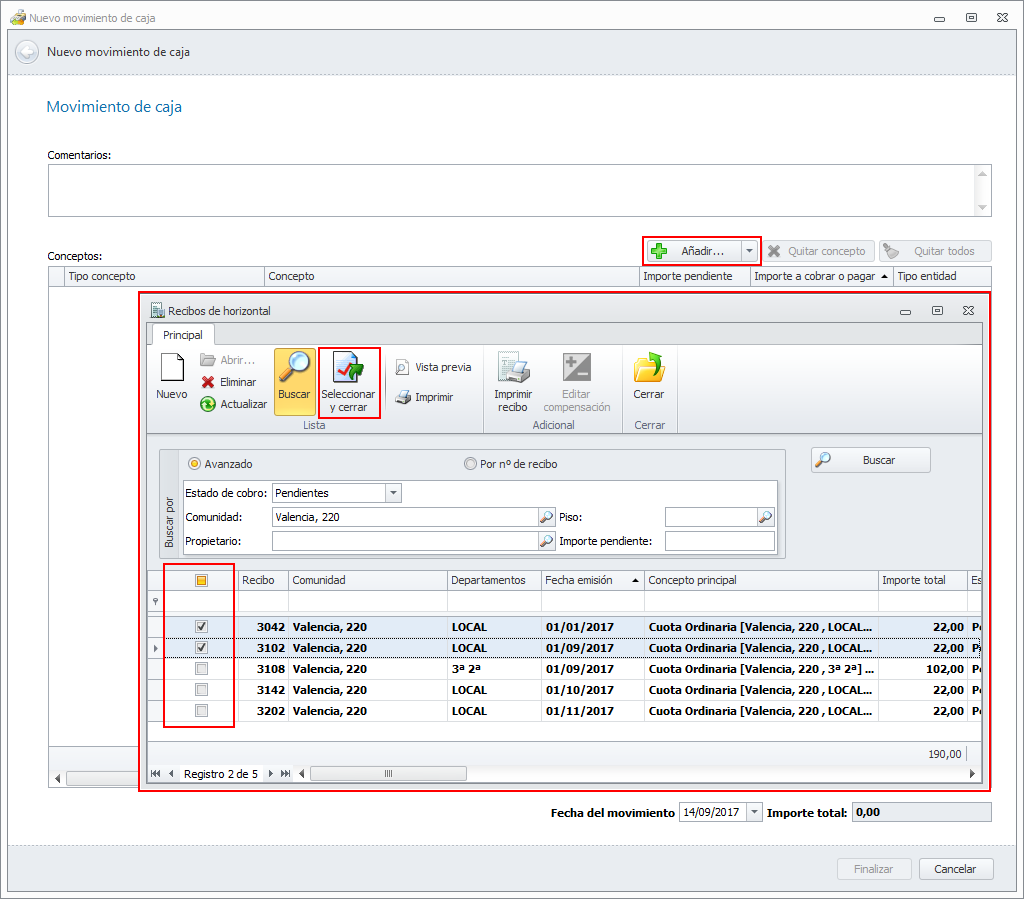Click the Buscar button beside search filters
The height and width of the screenshot is (899, 1024).
pyautogui.click(x=870, y=460)
